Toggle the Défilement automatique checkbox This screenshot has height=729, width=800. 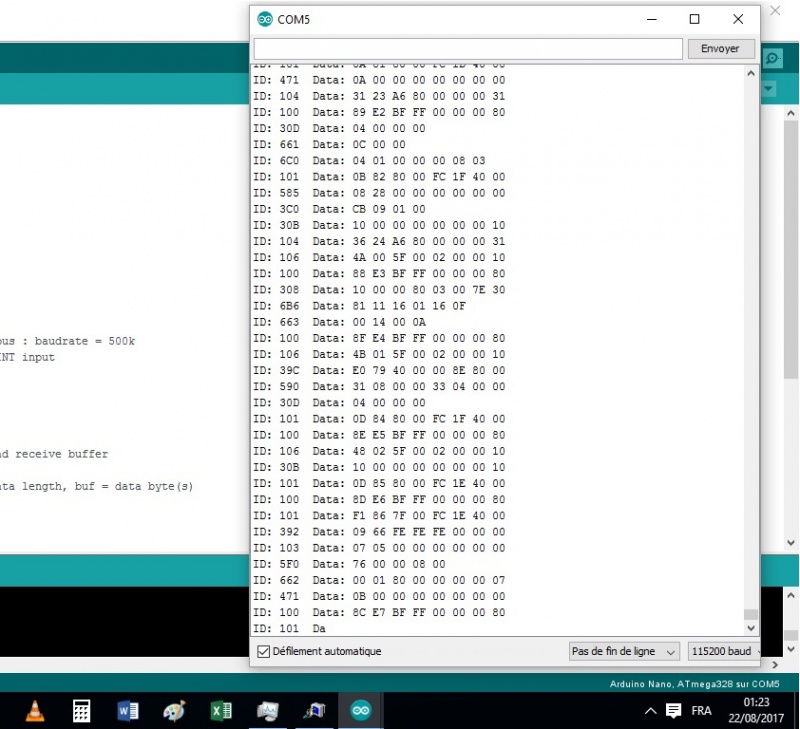264,651
